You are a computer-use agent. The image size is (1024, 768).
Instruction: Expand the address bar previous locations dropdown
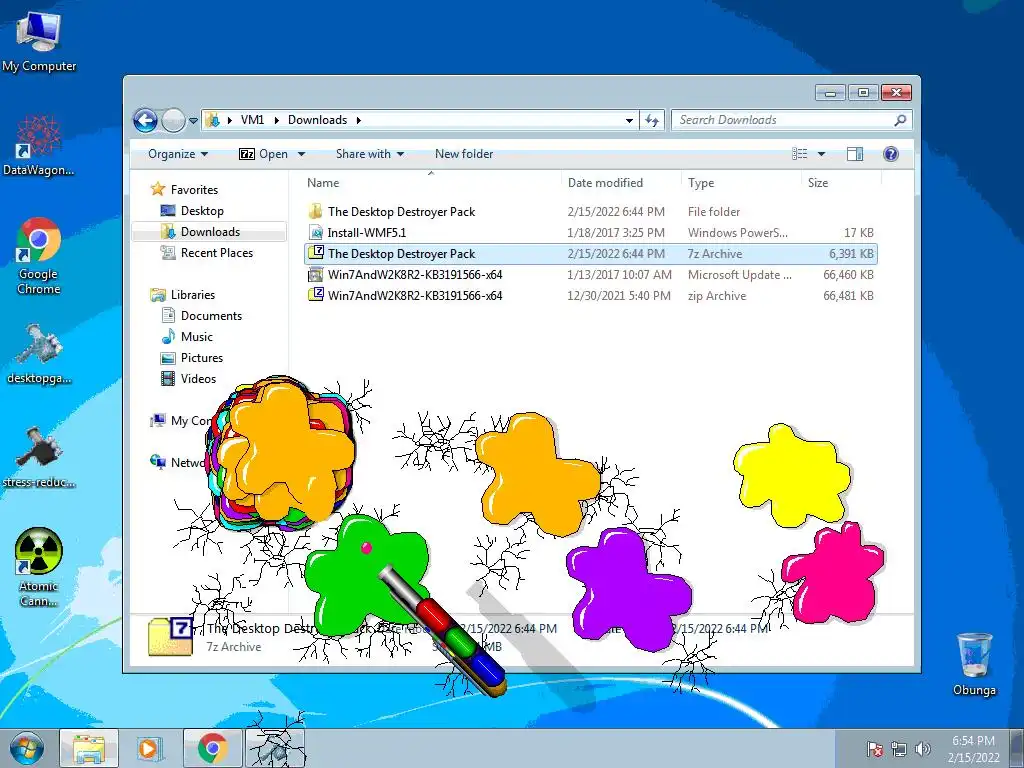coord(629,120)
